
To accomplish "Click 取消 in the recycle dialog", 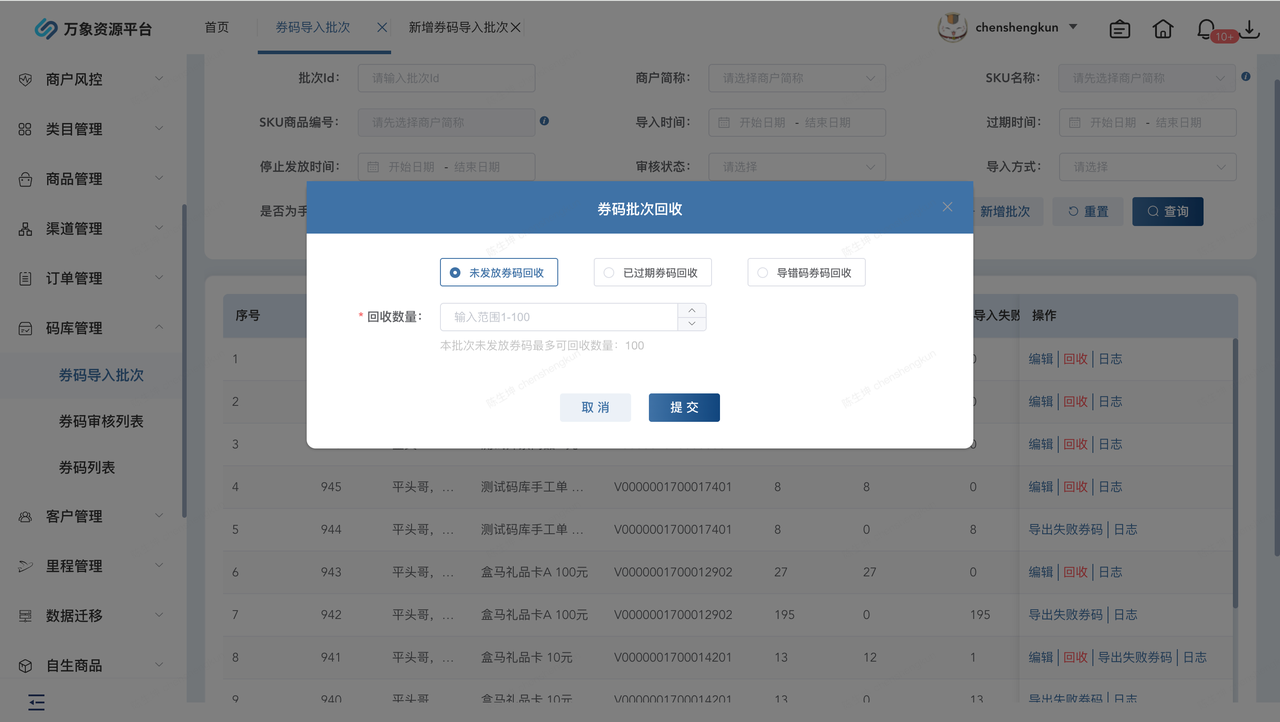I will click(595, 407).
